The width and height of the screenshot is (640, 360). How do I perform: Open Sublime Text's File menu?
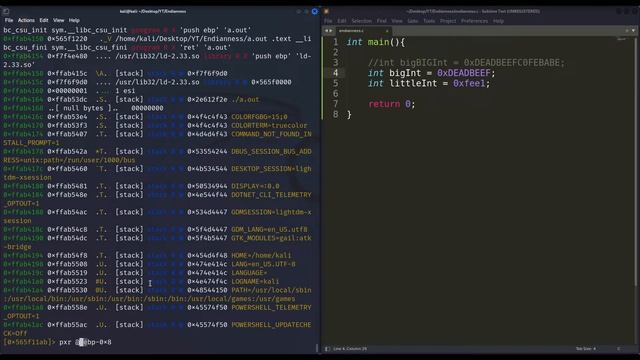point(328,21)
